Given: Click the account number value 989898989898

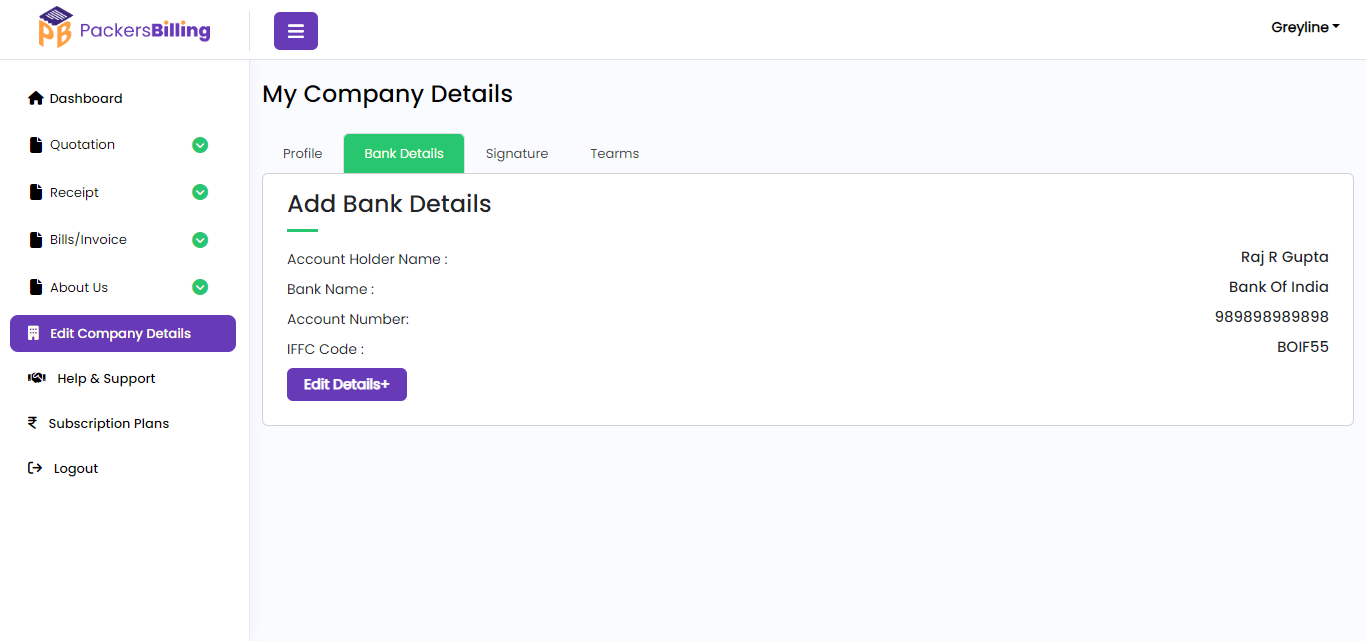Looking at the screenshot, I should point(1271,317).
